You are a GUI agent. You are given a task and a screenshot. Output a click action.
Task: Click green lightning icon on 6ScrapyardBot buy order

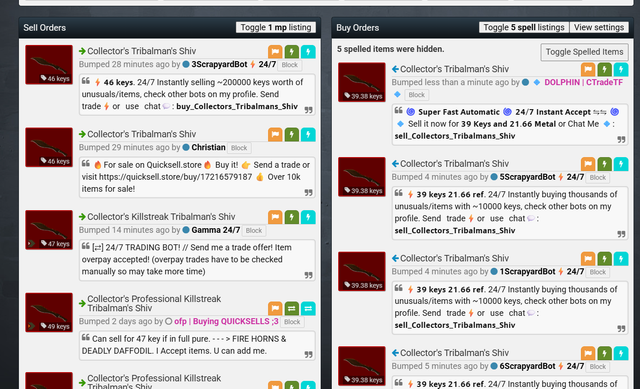pos(604,353)
